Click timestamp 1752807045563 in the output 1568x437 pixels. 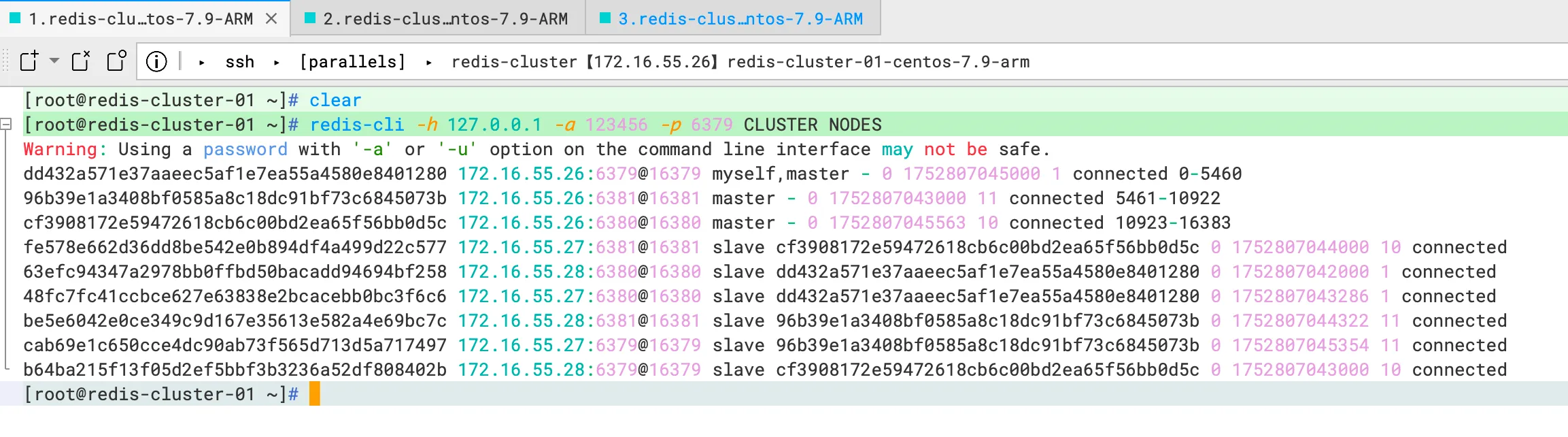898,223
